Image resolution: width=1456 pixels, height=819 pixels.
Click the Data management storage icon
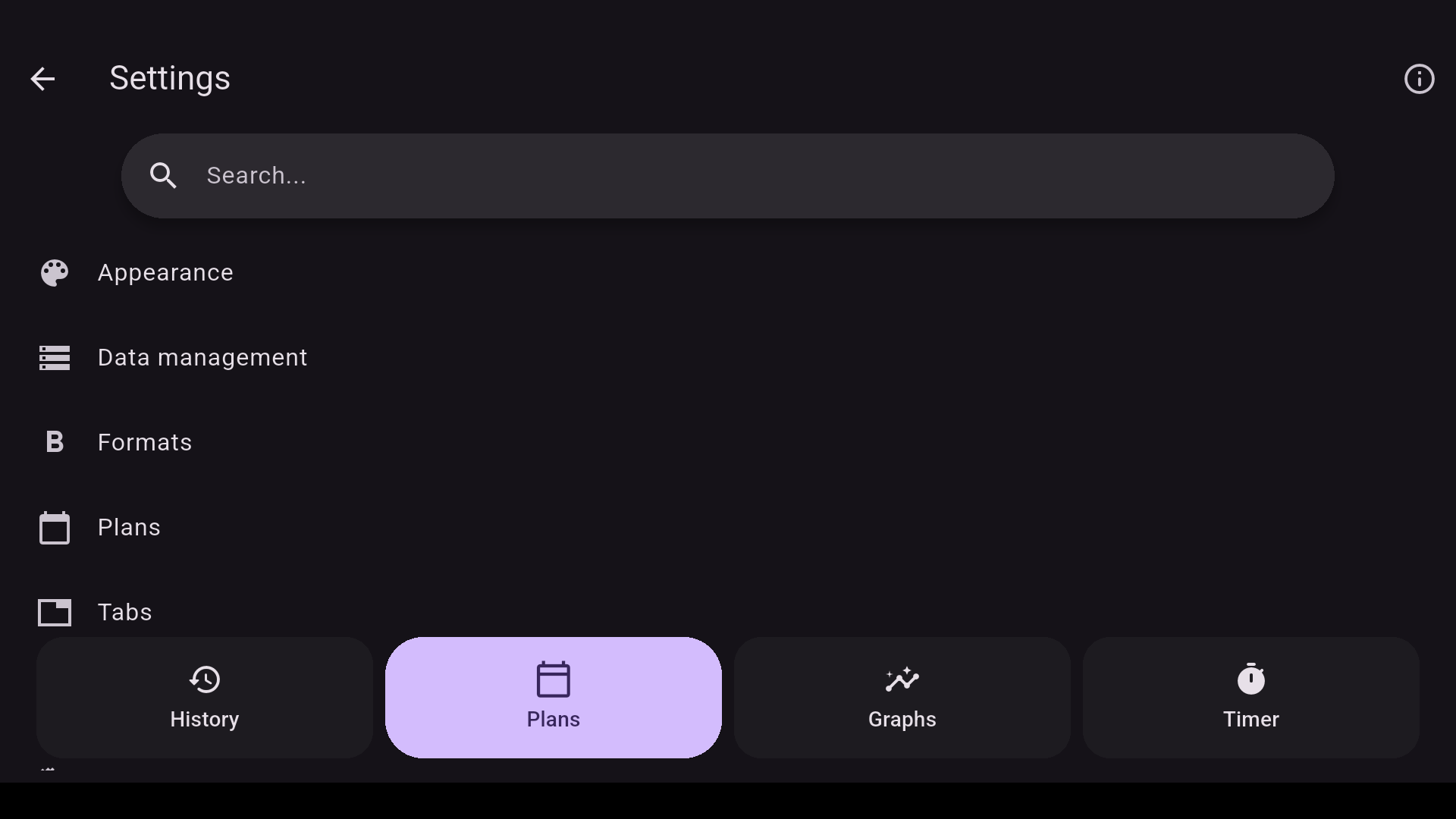tap(55, 358)
